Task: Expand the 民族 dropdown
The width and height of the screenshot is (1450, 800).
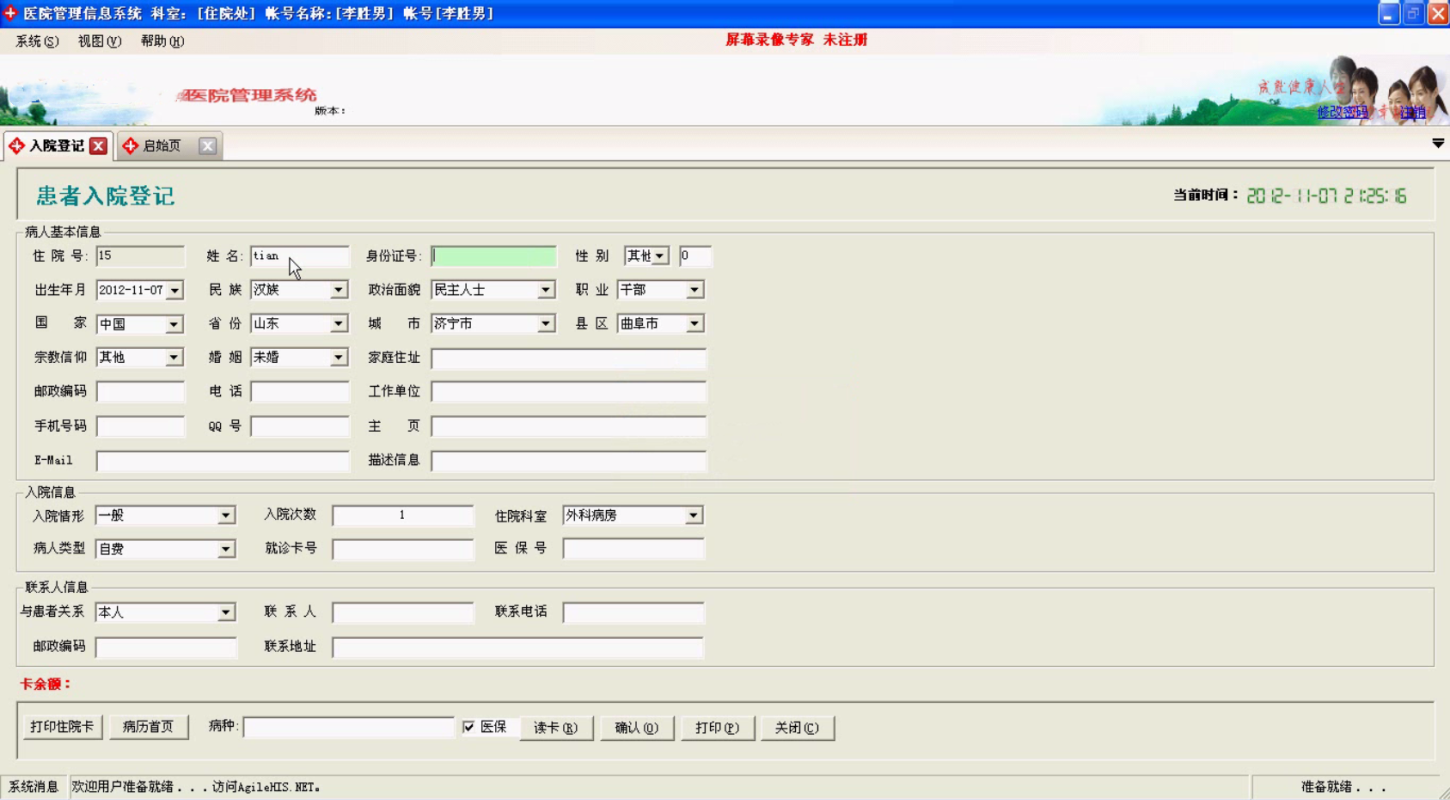Action: 339,290
